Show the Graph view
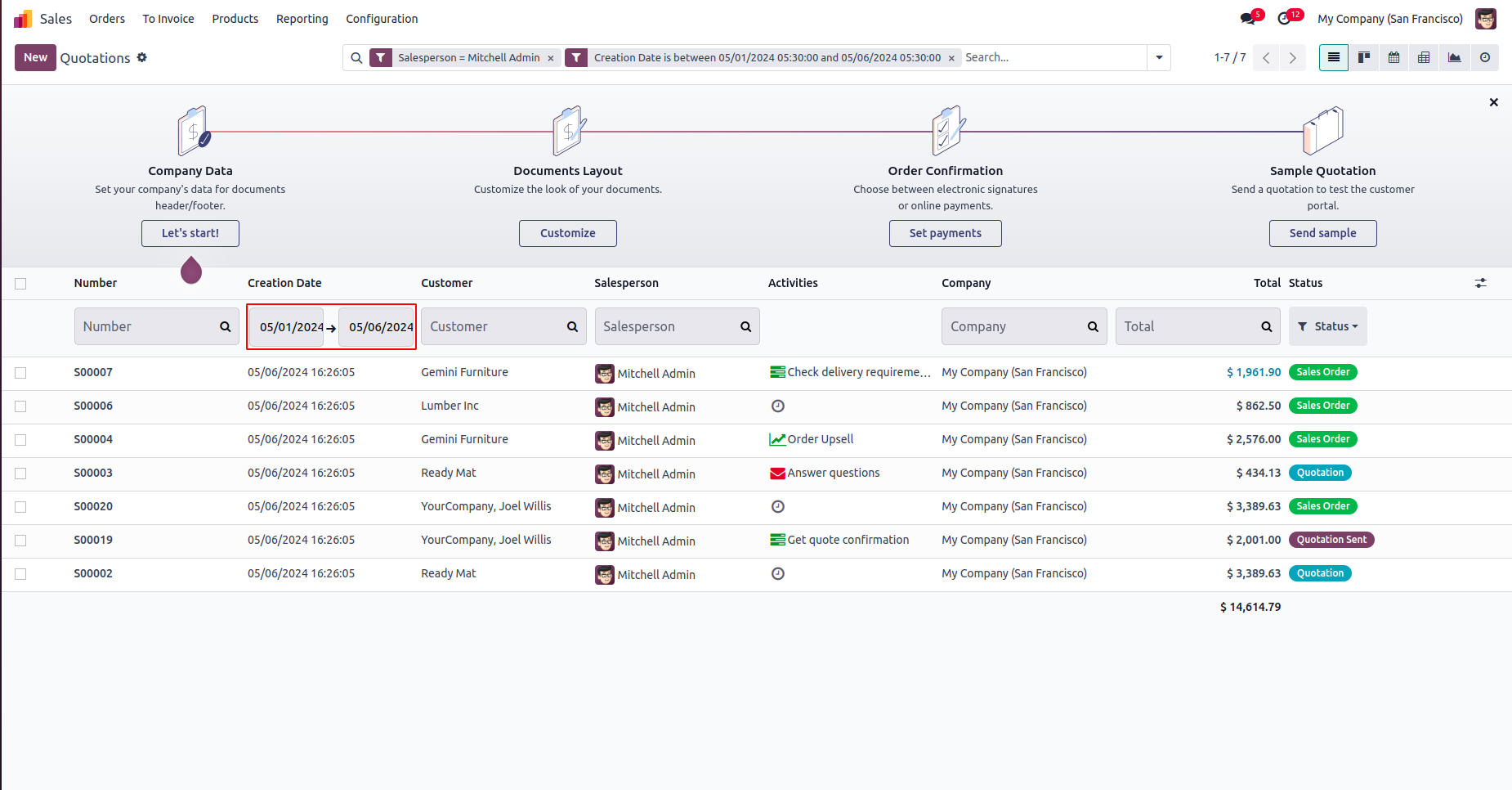1512x790 pixels. coord(1454,57)
